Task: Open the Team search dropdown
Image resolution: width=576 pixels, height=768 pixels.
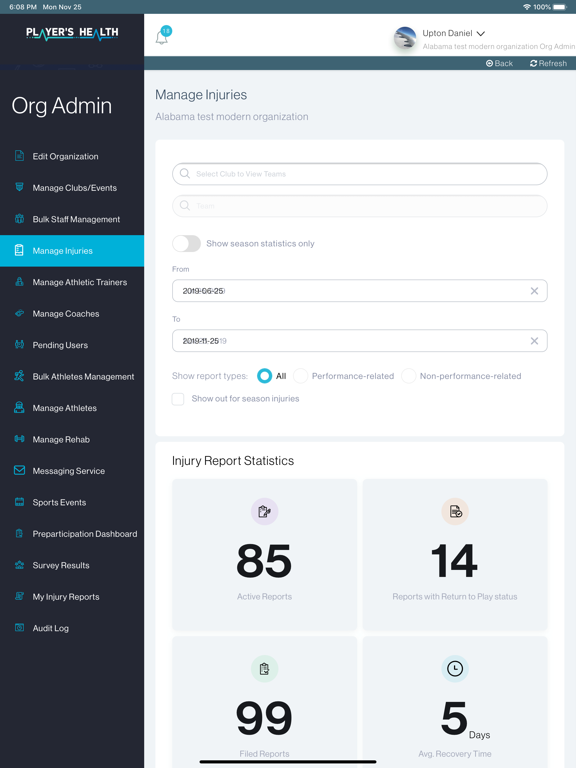Action: pyautogui.click(x=360, y=206)
